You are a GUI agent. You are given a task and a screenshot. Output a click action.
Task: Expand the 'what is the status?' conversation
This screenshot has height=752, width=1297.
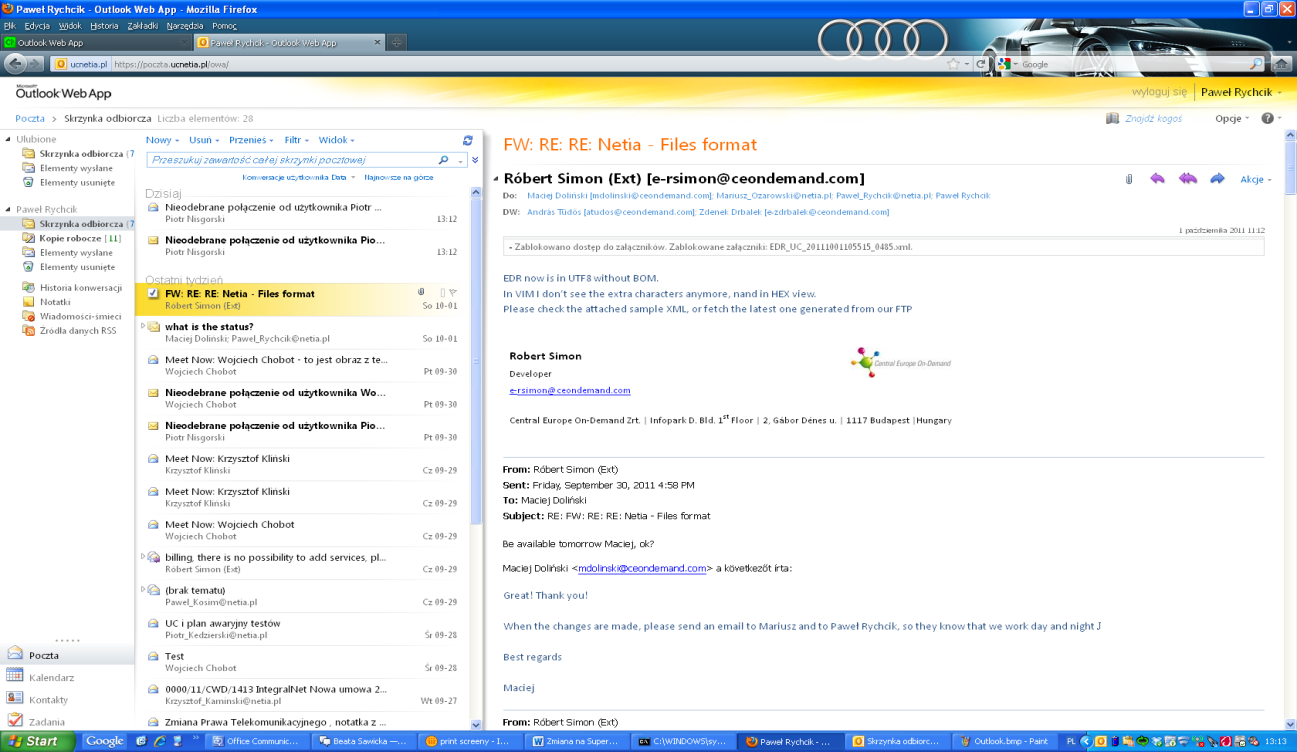pos(143,327)
